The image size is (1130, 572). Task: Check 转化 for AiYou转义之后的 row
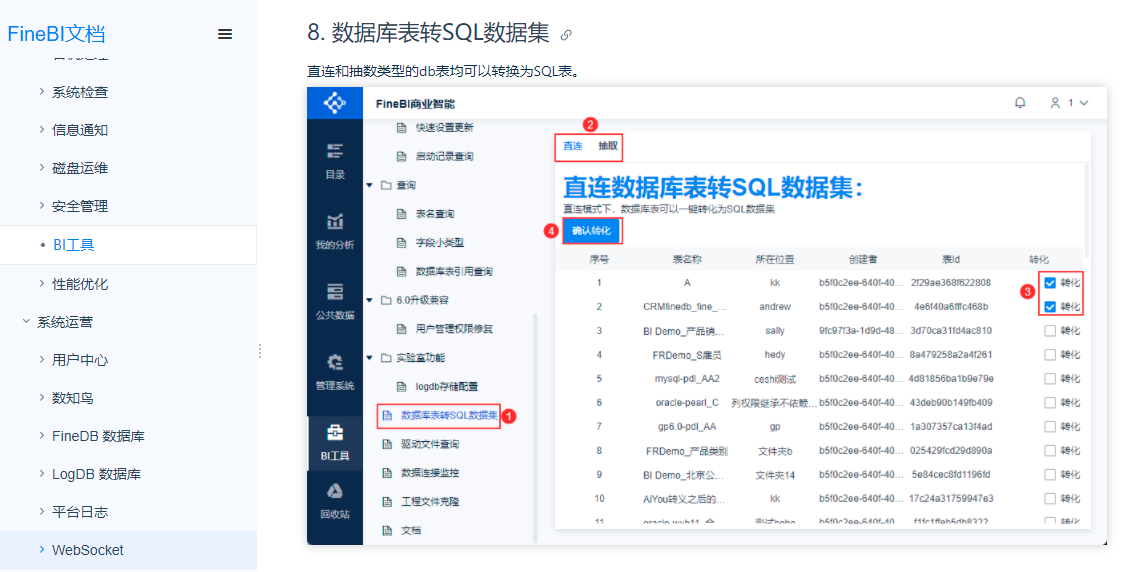pos(1050,499)
